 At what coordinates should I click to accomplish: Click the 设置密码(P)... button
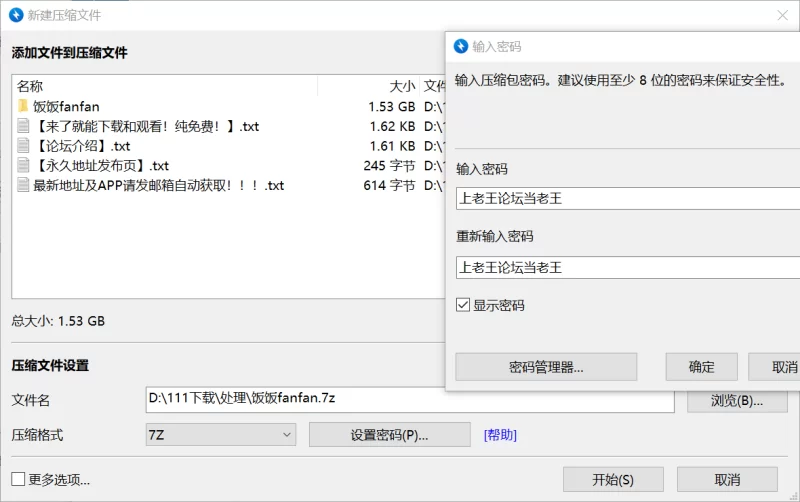tap(390, 435)
